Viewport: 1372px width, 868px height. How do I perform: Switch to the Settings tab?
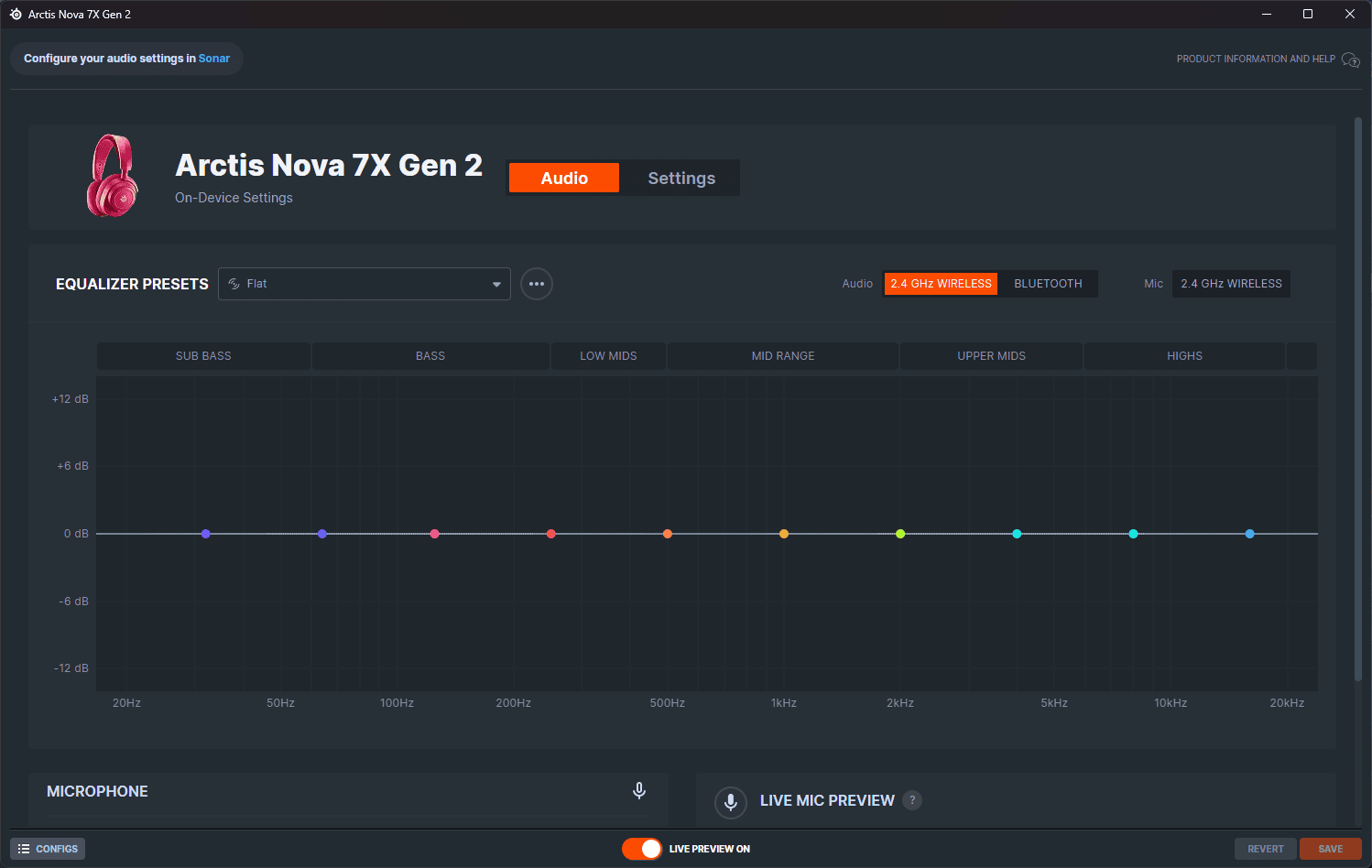tap(681, 178)
